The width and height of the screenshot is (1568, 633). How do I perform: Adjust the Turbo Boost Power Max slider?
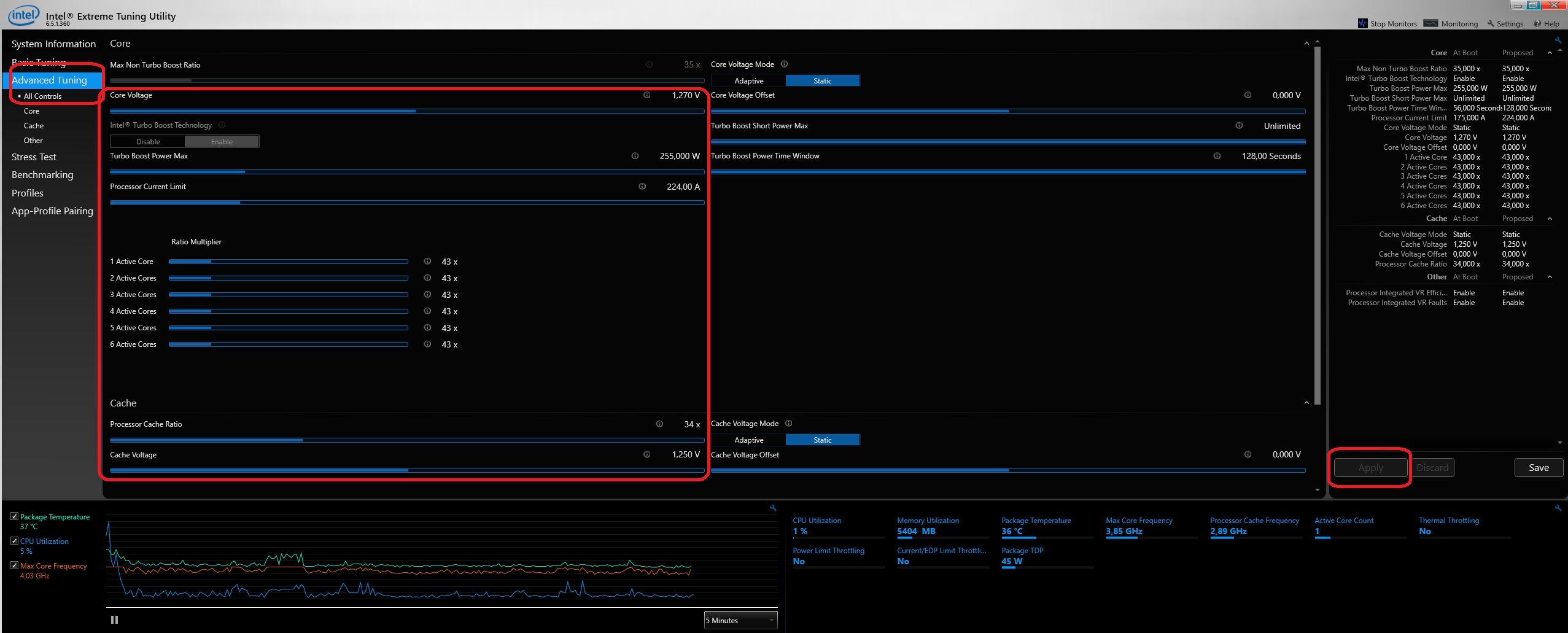coord(407,172)
